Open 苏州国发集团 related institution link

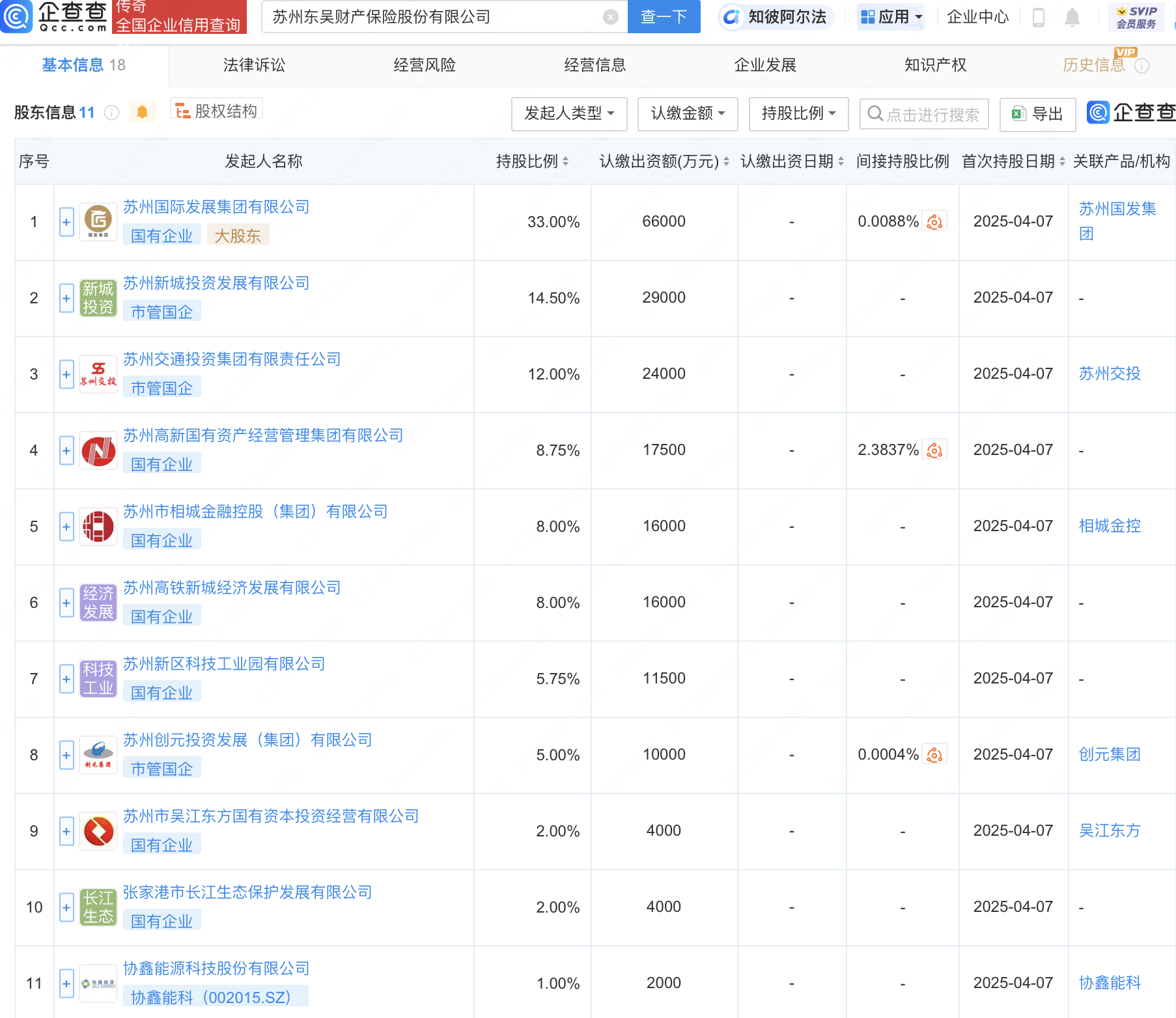click(x=1117, y=221)
